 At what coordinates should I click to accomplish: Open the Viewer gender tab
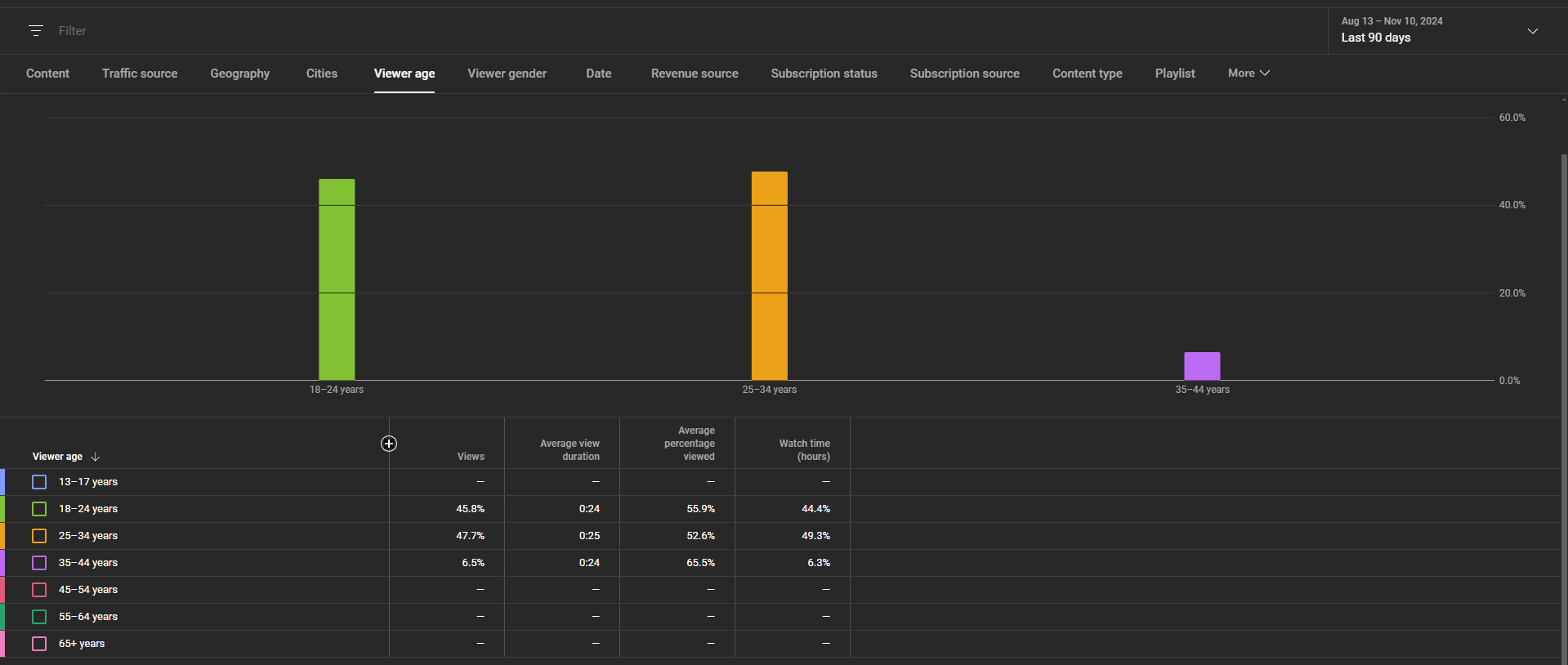507,74
